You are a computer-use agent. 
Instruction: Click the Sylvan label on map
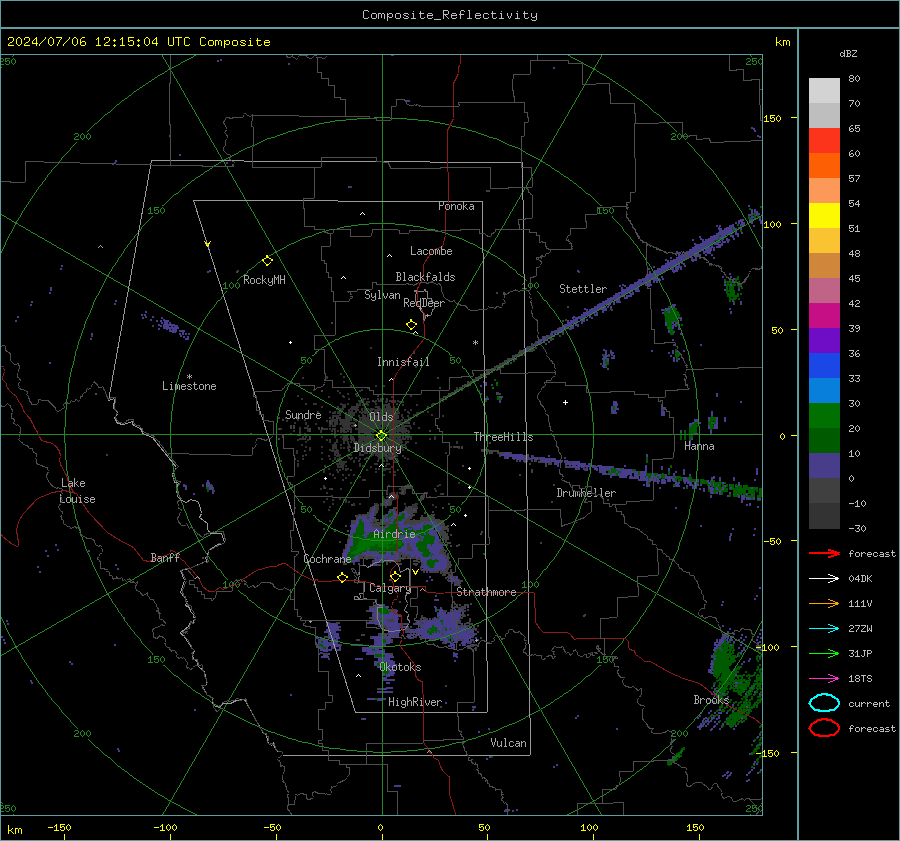point(382,295)
